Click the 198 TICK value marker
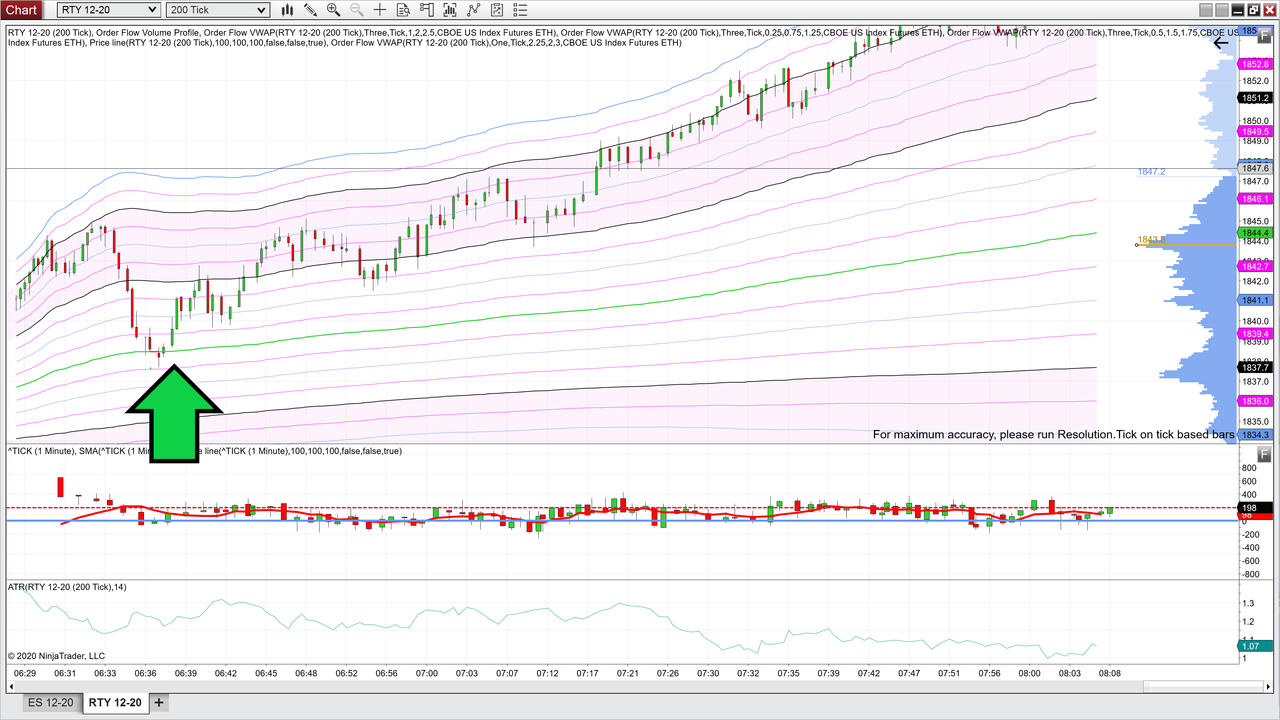1280x720 pixels. pos(1255,508)
